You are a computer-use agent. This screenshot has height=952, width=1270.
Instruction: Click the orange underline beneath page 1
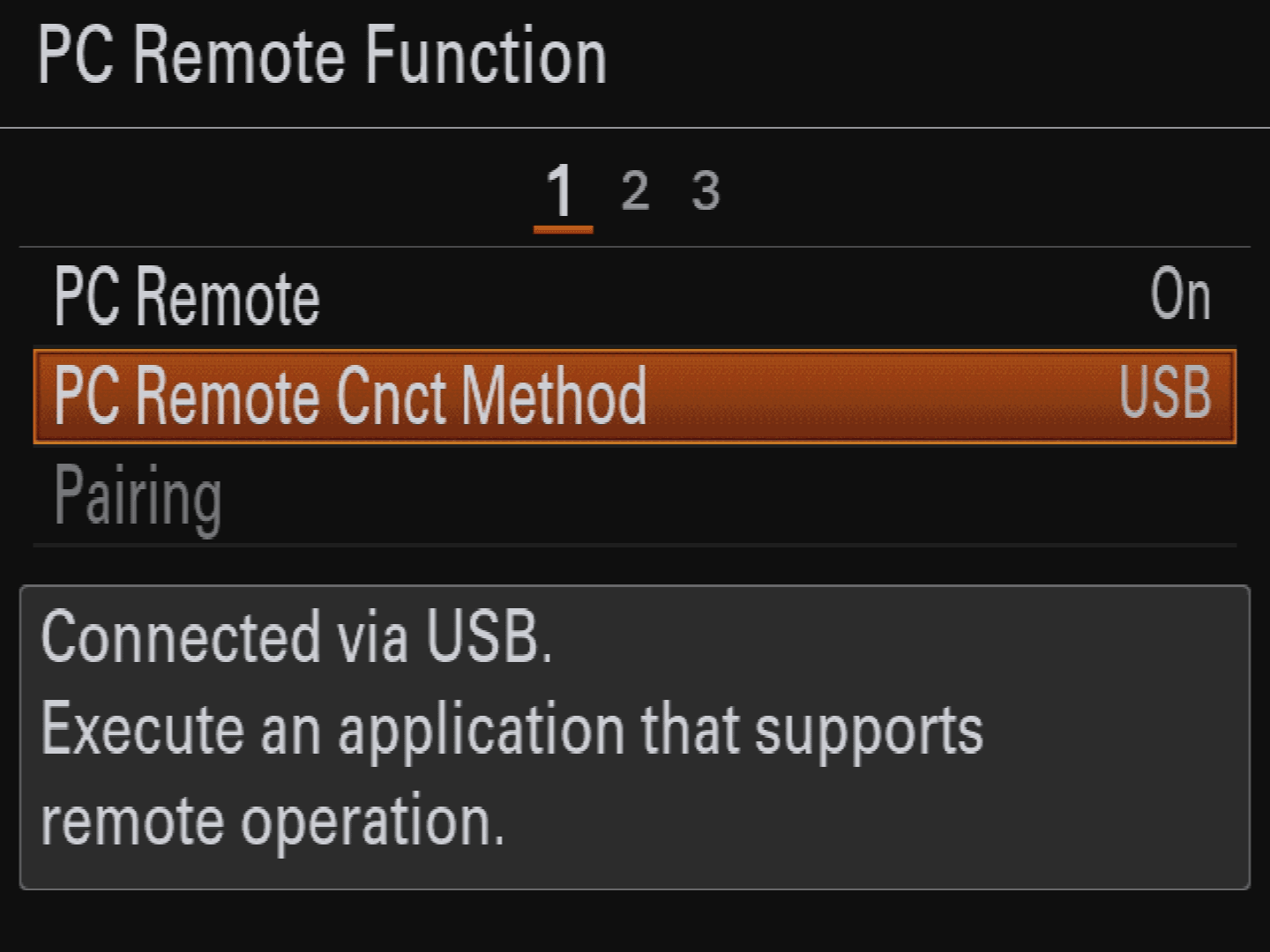click(x=563, y=229)
